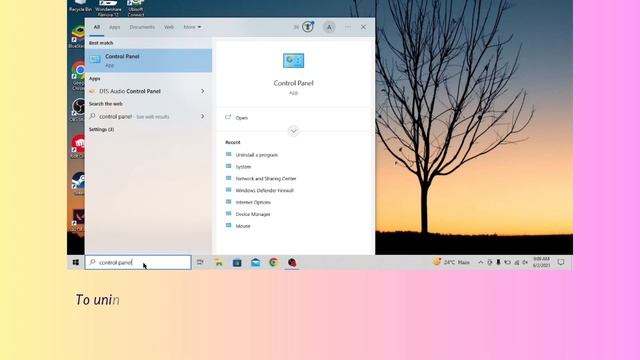Open Wondershare Filmora desktop shortcut
This screenshot has width=640, height=360.
[108, 8]
